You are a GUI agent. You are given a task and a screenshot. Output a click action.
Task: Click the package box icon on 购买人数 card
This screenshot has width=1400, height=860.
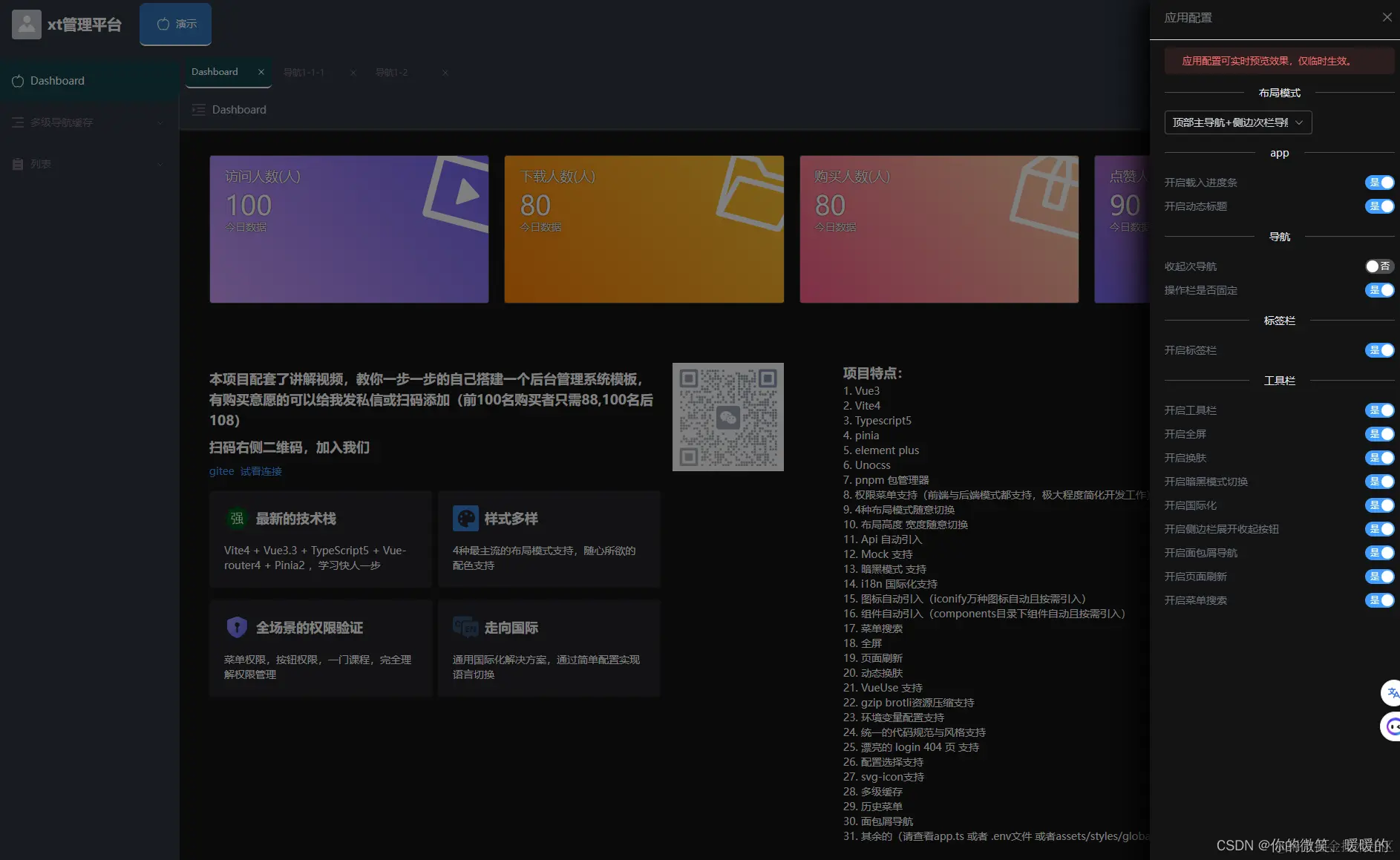pos(1045,196)
